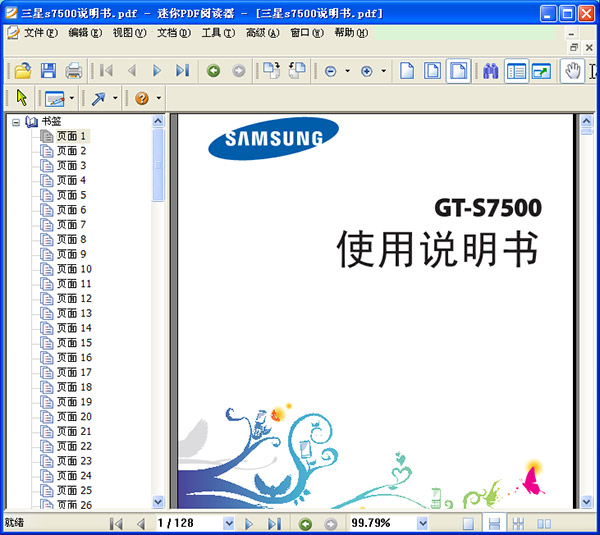Open the 文件(F) menu

[41, 33]
